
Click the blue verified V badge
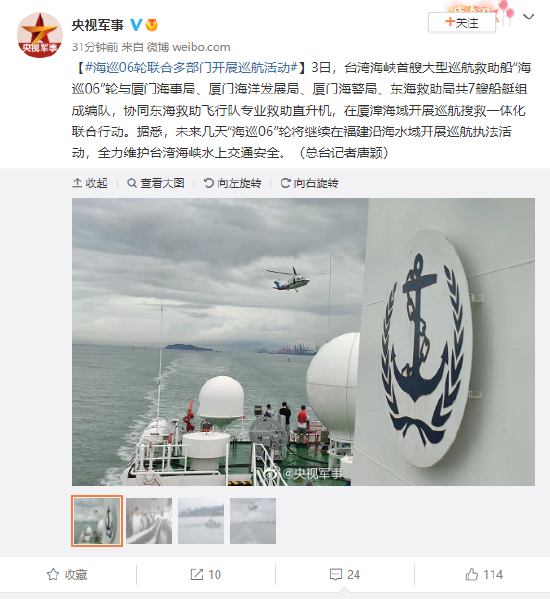(136, 25)
